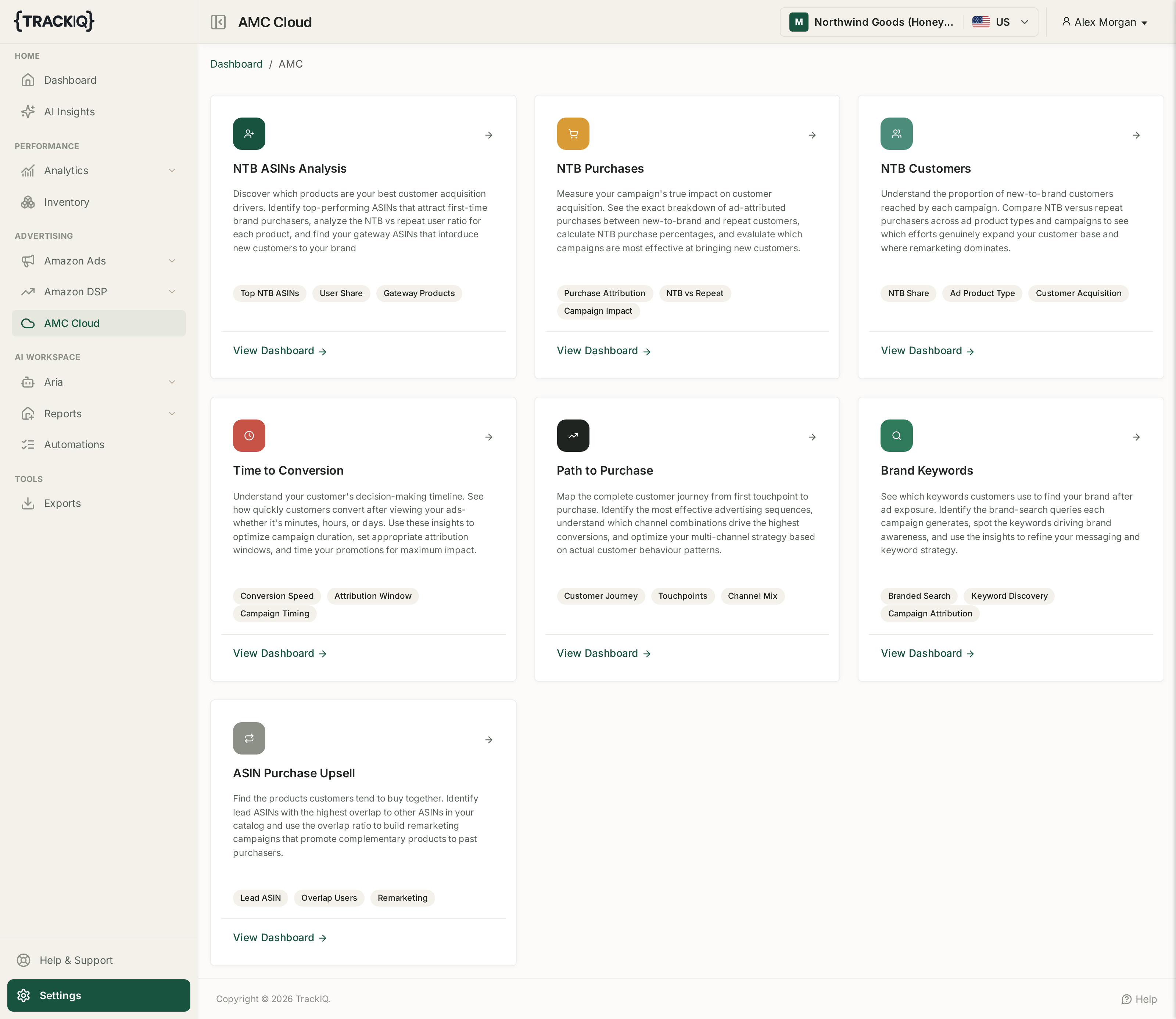Viewport: 1176px width, 1019px height.
Task: View Dashboard for Time to Conversion
Action: point(279,653)
